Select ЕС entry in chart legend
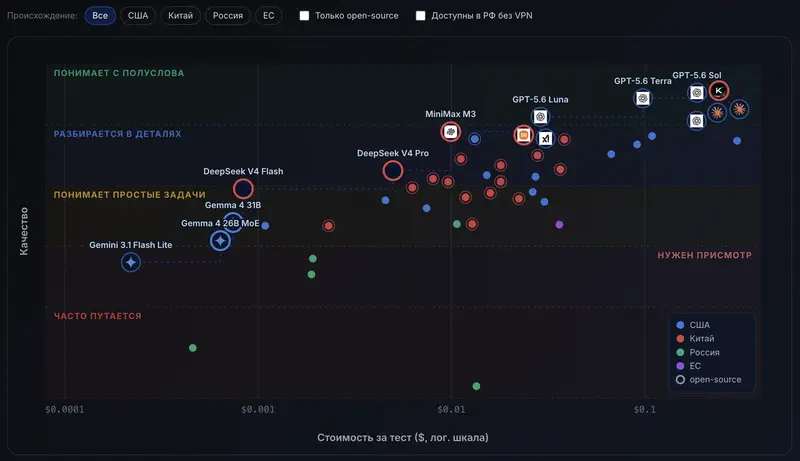 tap(688, 366)
